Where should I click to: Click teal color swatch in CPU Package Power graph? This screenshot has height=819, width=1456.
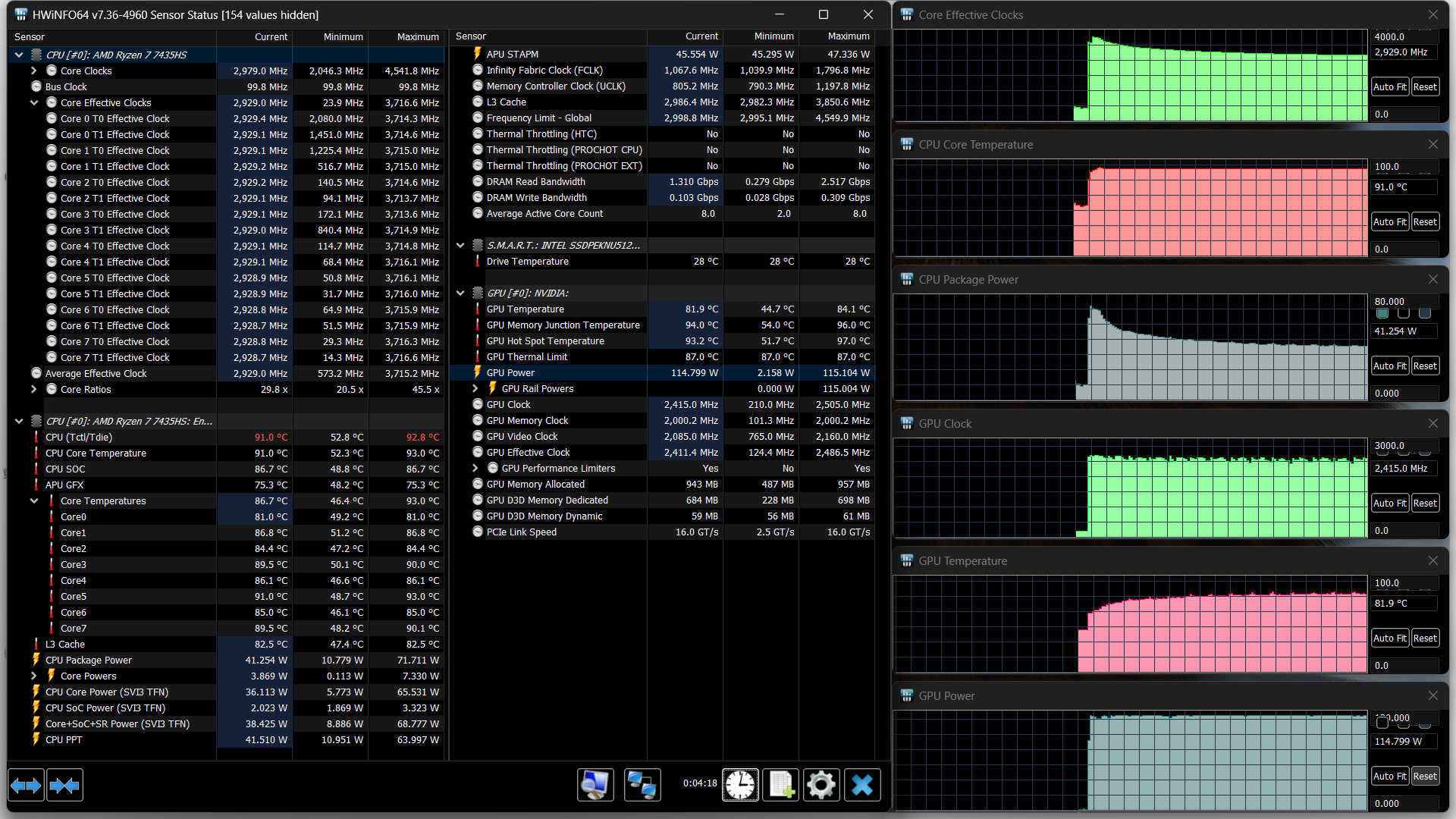pos(1382,313)
